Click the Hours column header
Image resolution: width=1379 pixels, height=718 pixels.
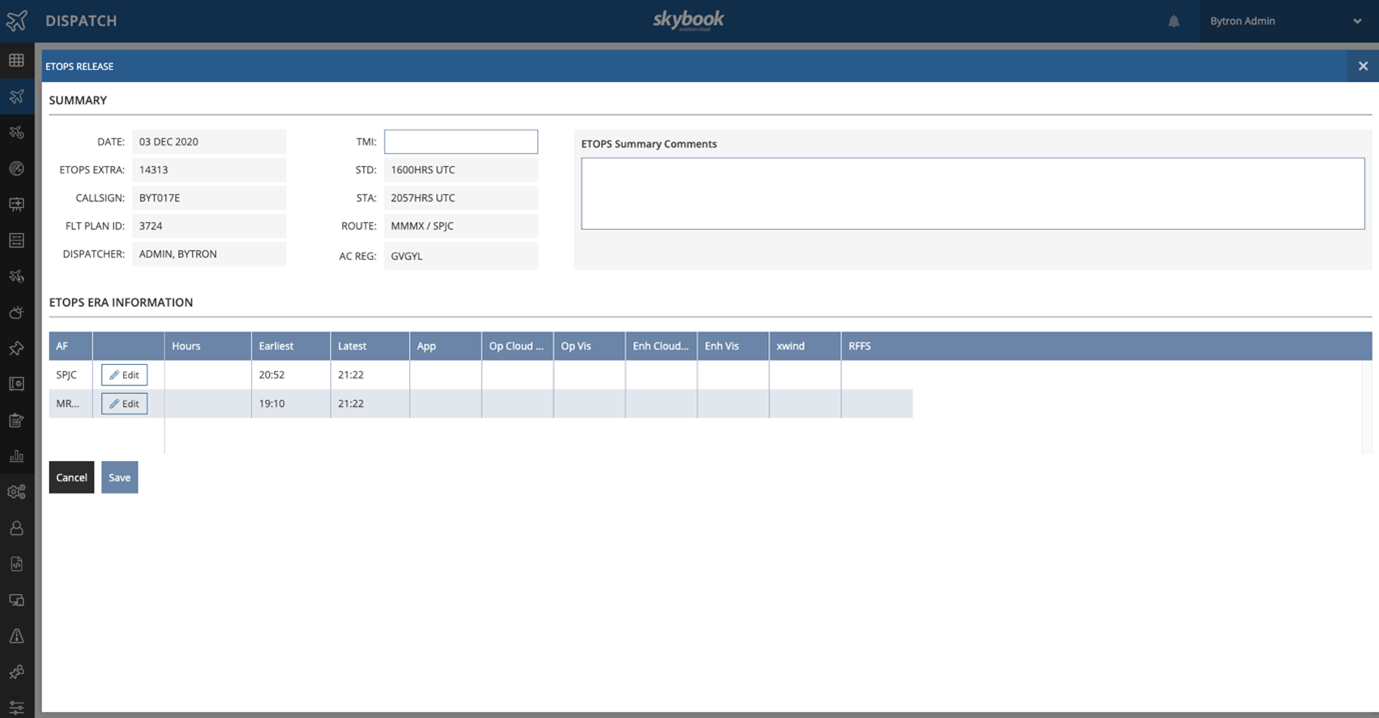click(x=207, y=346)
